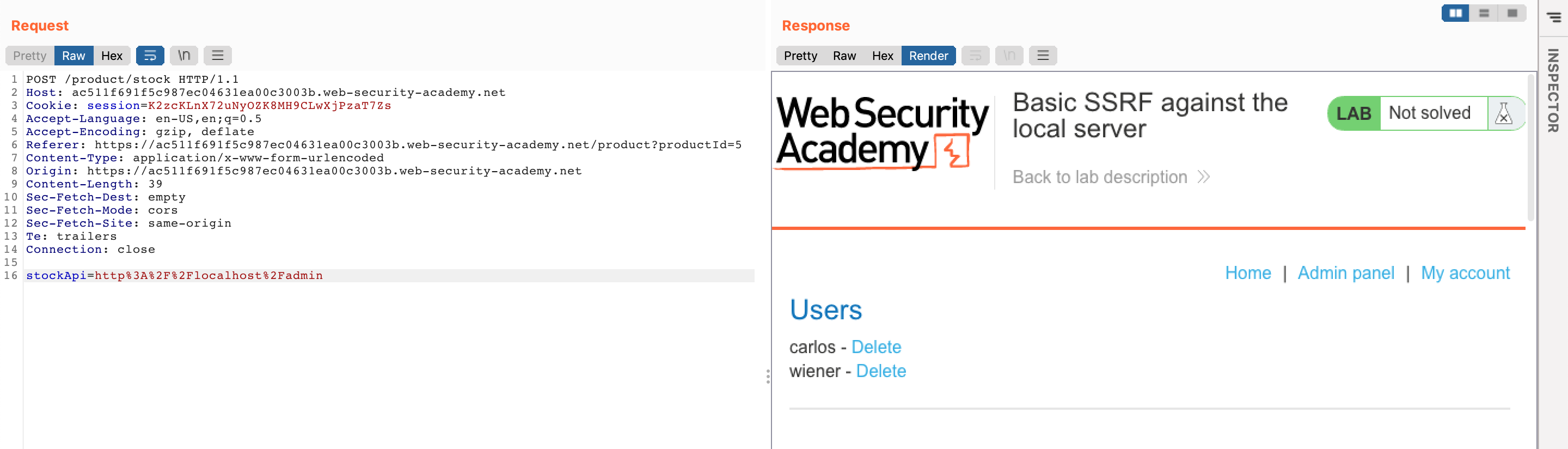Click disabled word wrap icon in Response
Image resolution: width=1568 pixels, height=449 pixels.
point(975,56)
